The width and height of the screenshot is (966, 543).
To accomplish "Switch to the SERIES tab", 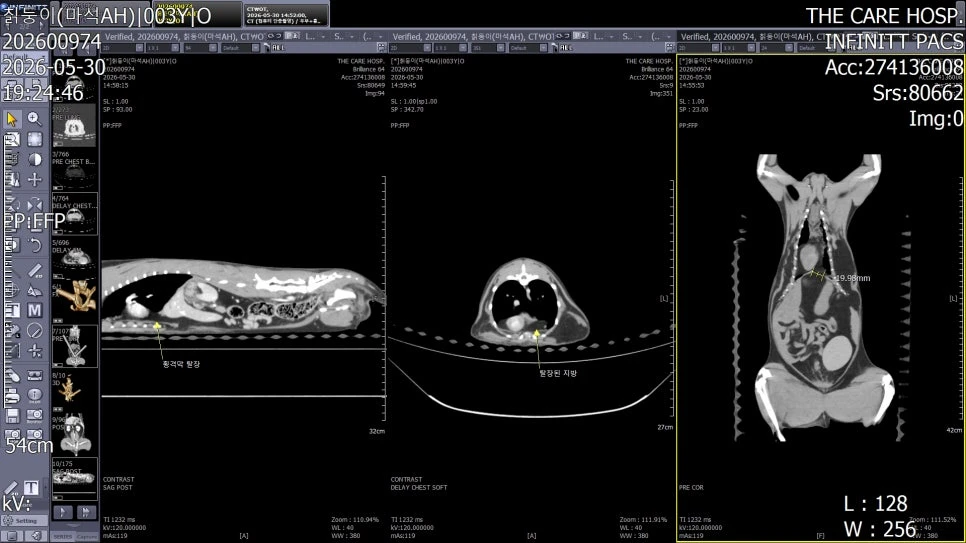I will click(x=63, y=537).
